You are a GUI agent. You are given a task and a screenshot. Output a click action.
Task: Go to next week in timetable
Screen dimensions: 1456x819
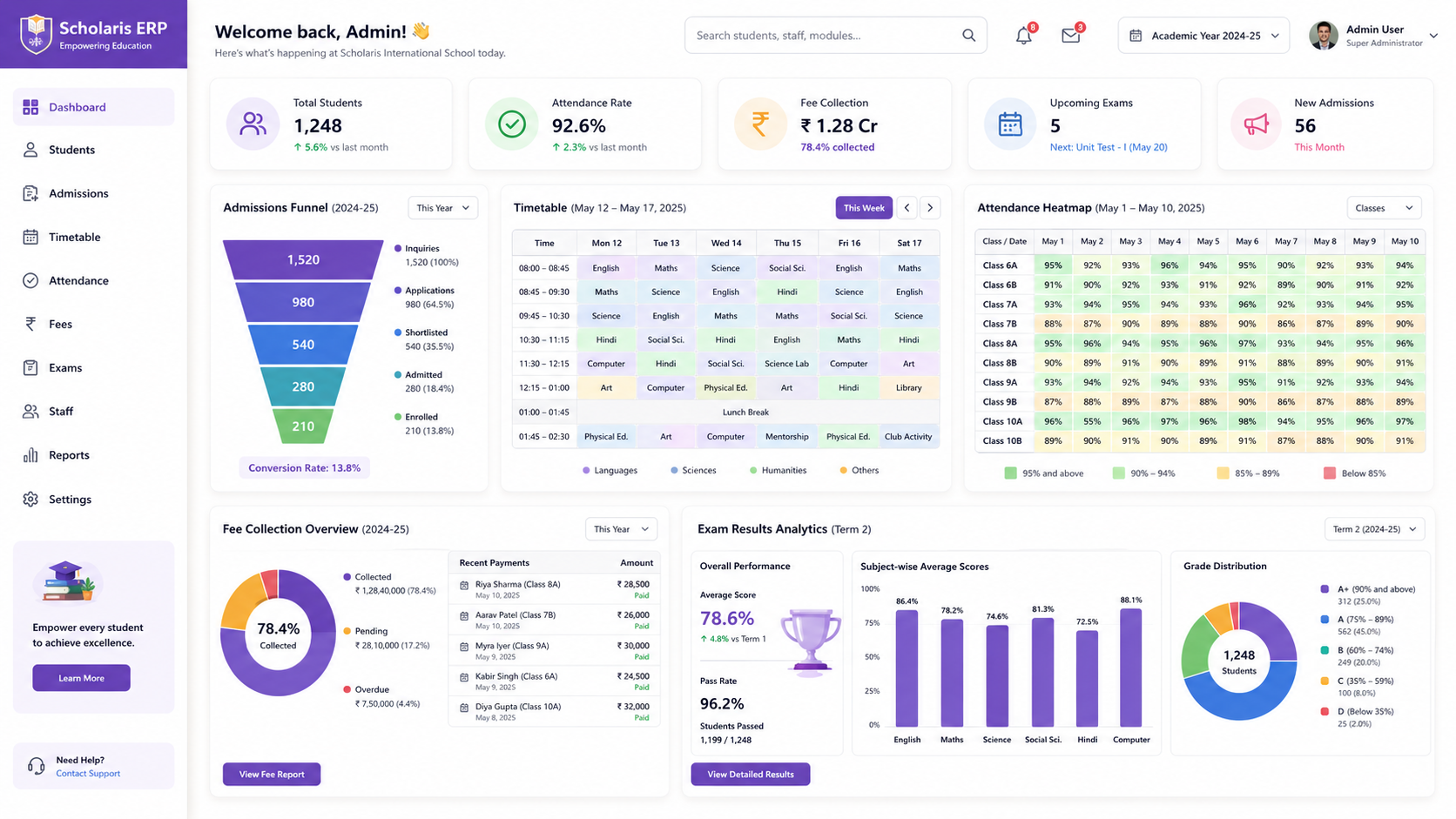click(930, 208)
